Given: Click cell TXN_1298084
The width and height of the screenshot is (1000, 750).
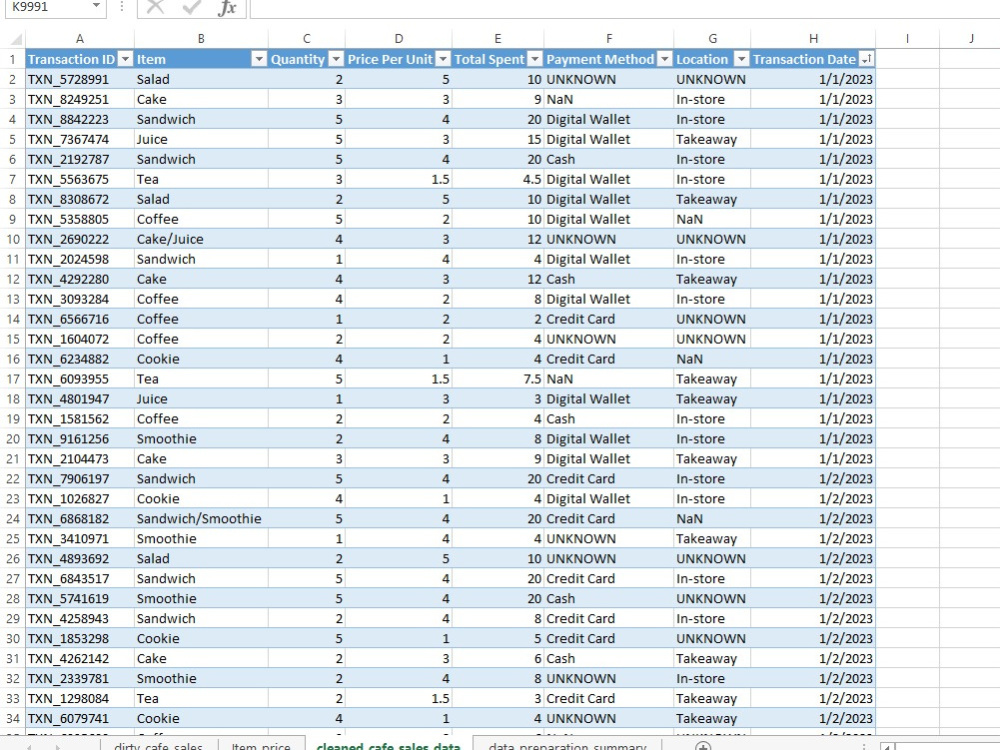Looking at the screenshot, I should click(80, 698).
